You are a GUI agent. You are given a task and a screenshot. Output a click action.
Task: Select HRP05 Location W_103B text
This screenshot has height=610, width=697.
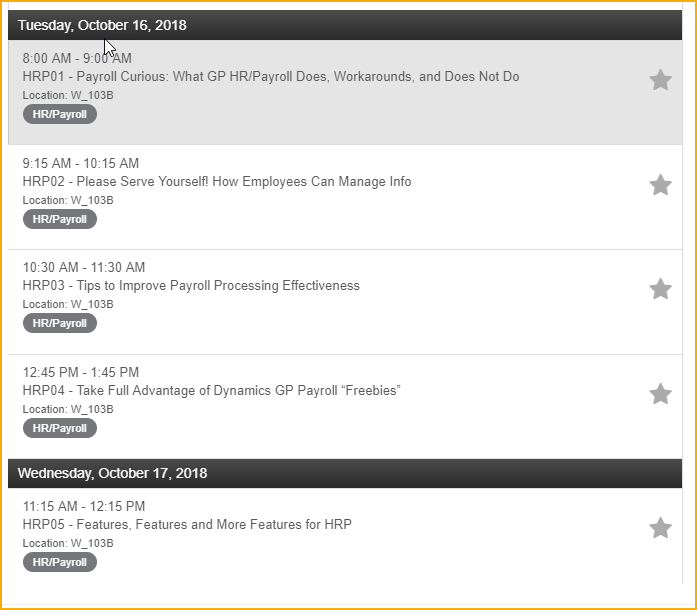tap(68, 543)
